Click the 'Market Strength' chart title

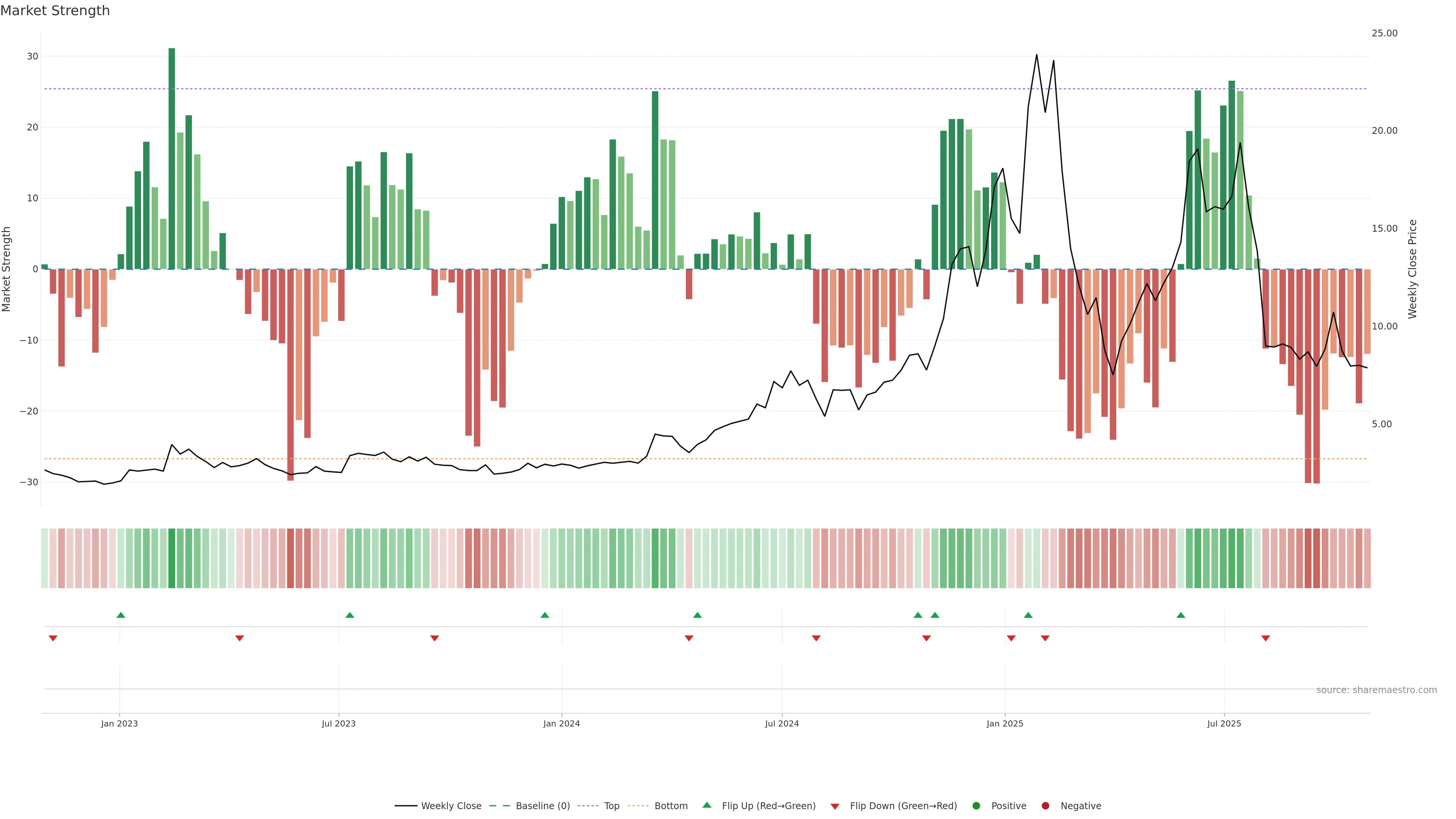click(55, 11)
